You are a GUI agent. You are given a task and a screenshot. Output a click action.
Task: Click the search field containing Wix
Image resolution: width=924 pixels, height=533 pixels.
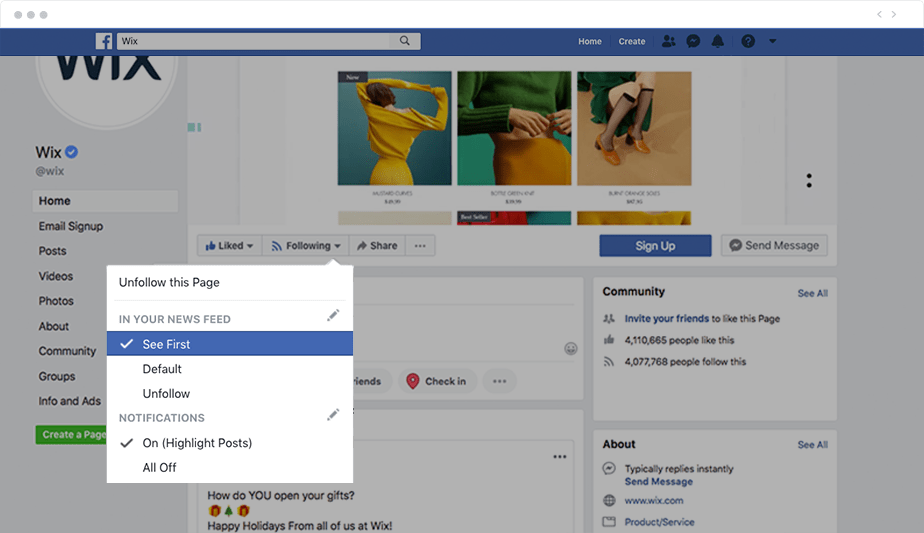[x=253, y=41]
